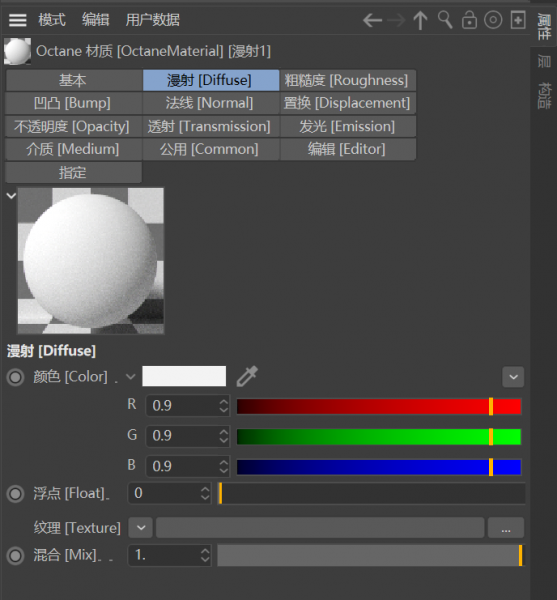
Task: Go back with the left arrow icon
Action: tap(372, 20)
